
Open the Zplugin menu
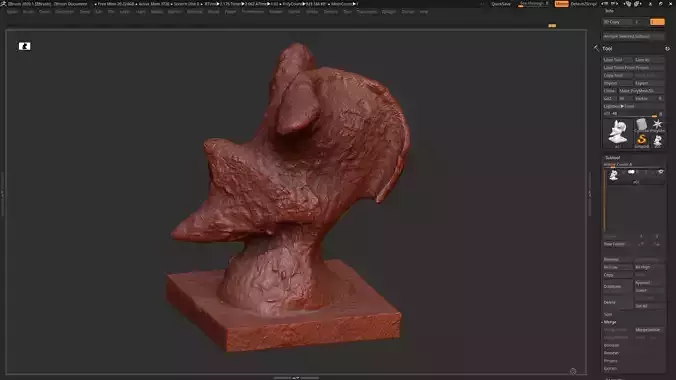point(388,12)
